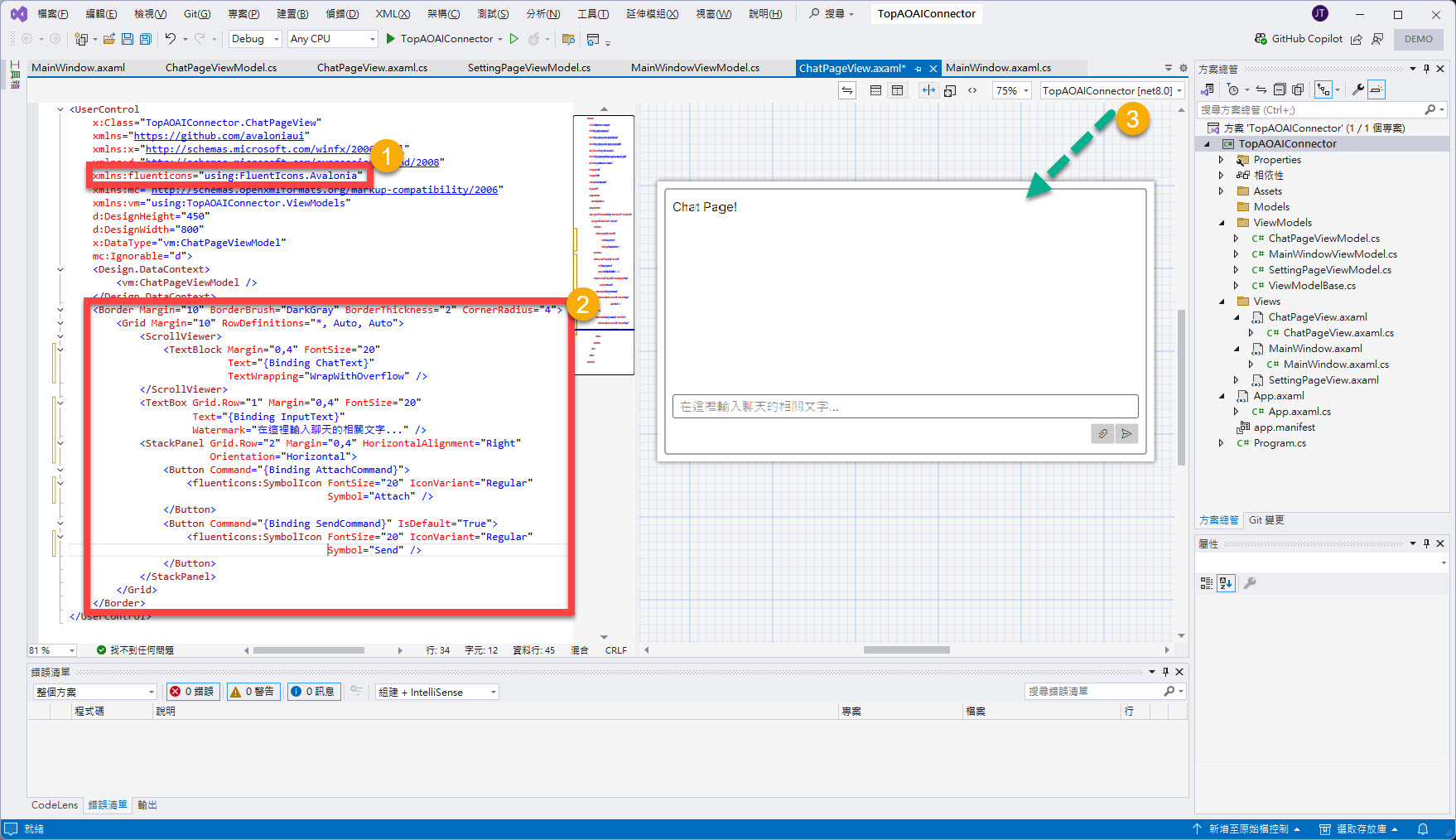This screenshot has width=1456, height=840.
Task: Open the 建置(B) menu
Action: point(292,14)
